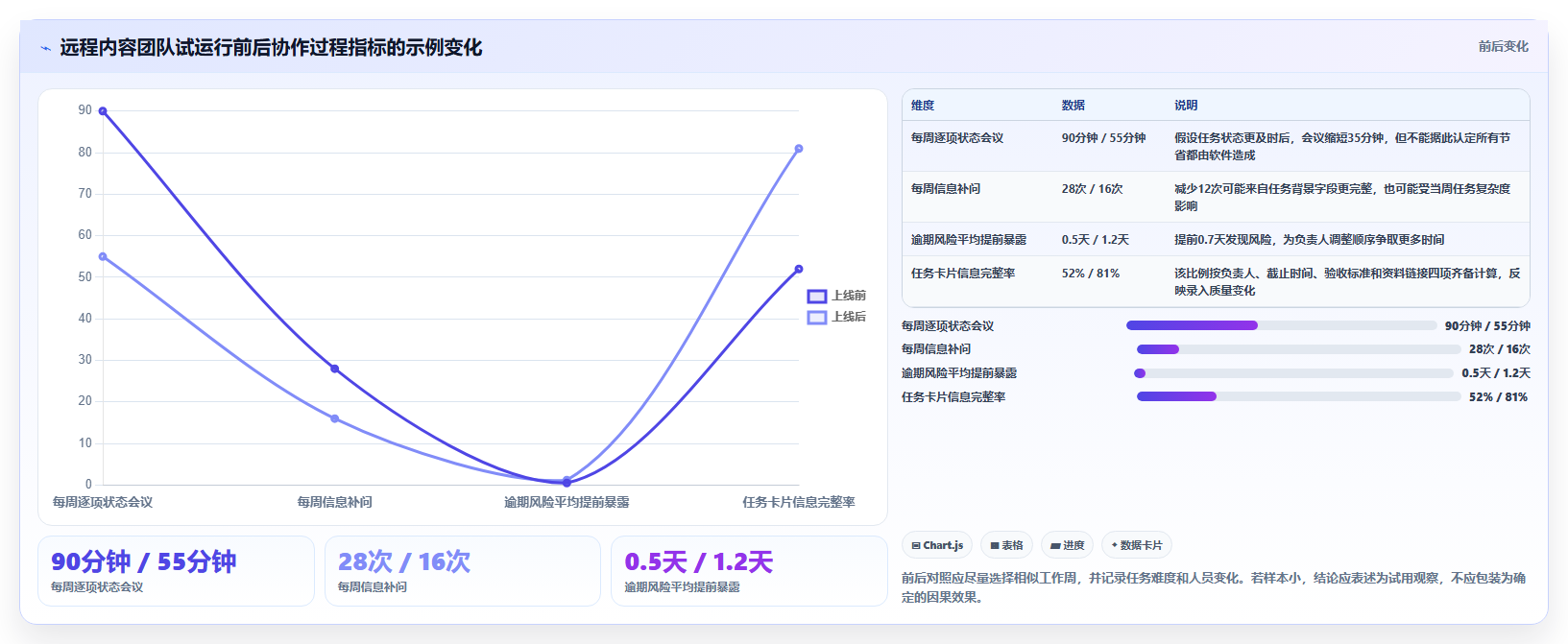Click progress row label 逾期风险平均提前暴露

[x=959, y=373]
